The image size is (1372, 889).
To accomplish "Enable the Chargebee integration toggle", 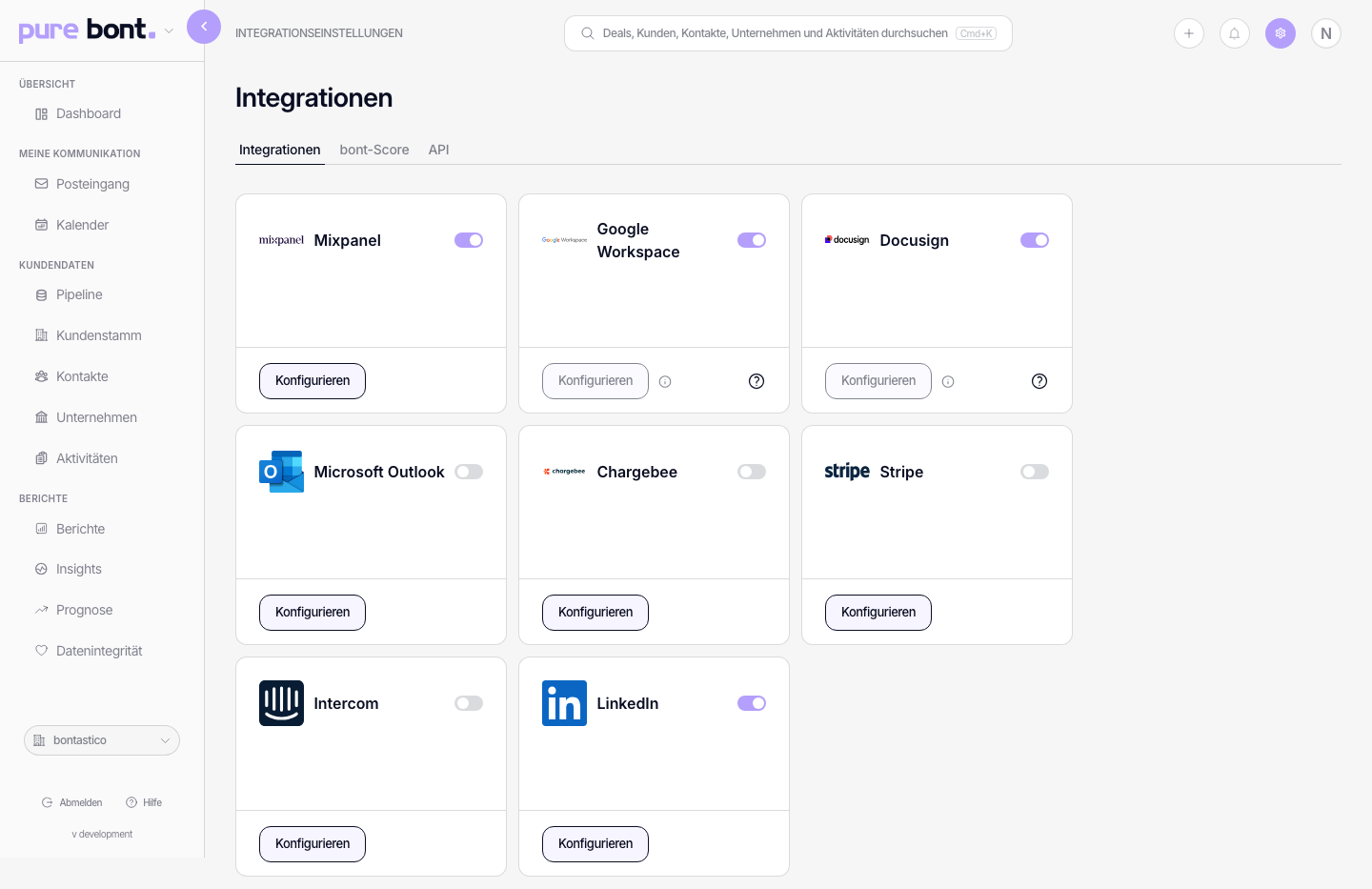I will [752, 472].
